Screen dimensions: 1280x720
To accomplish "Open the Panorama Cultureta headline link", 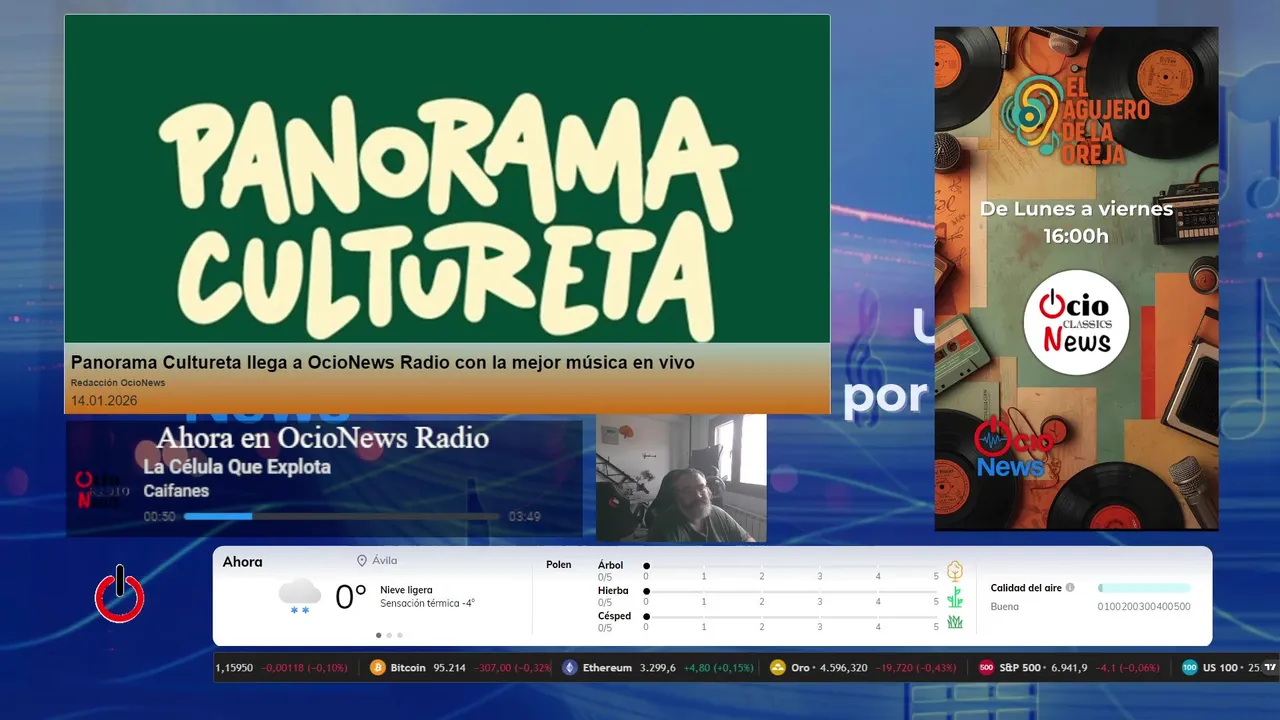I will (x=383, y=362).
